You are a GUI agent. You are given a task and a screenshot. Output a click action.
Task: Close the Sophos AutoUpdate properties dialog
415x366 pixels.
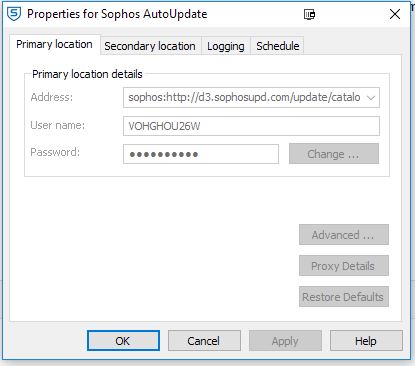(395, 14)
